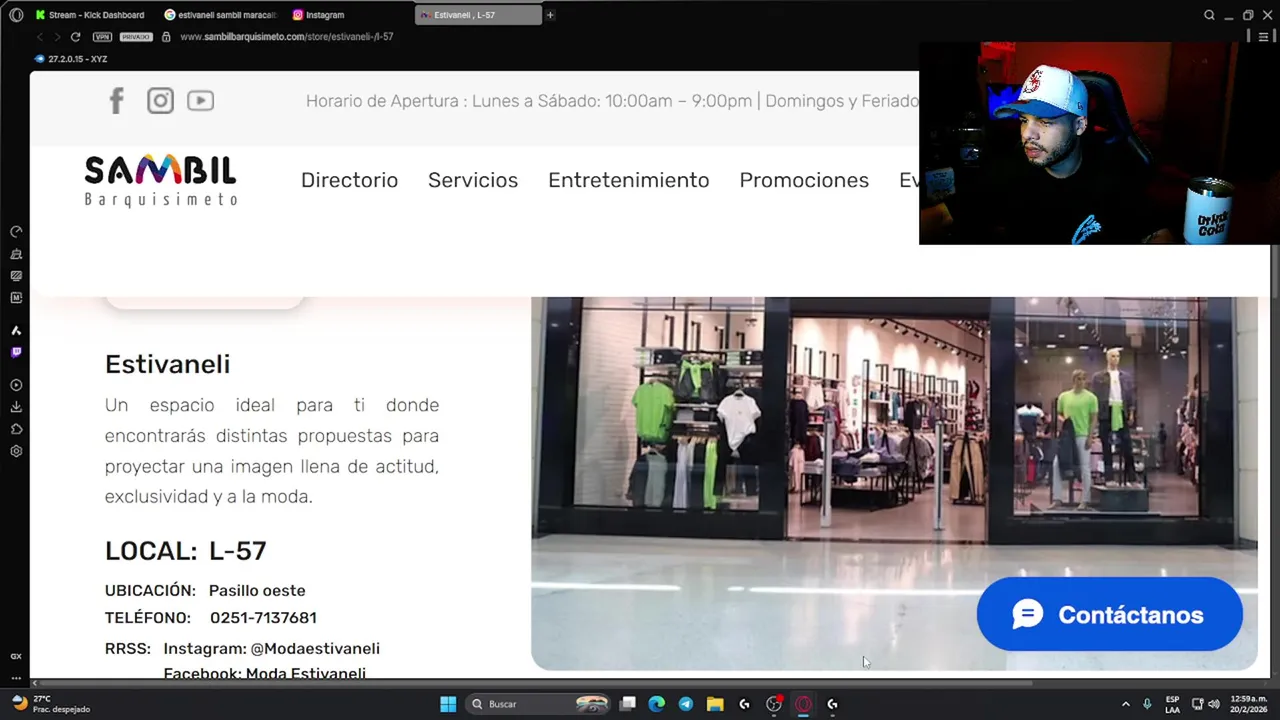Image resolution: width=1280 pixels, height=720 pixels.
Task: Click the Estivaneli storefront photo
Action: [893, 483]
